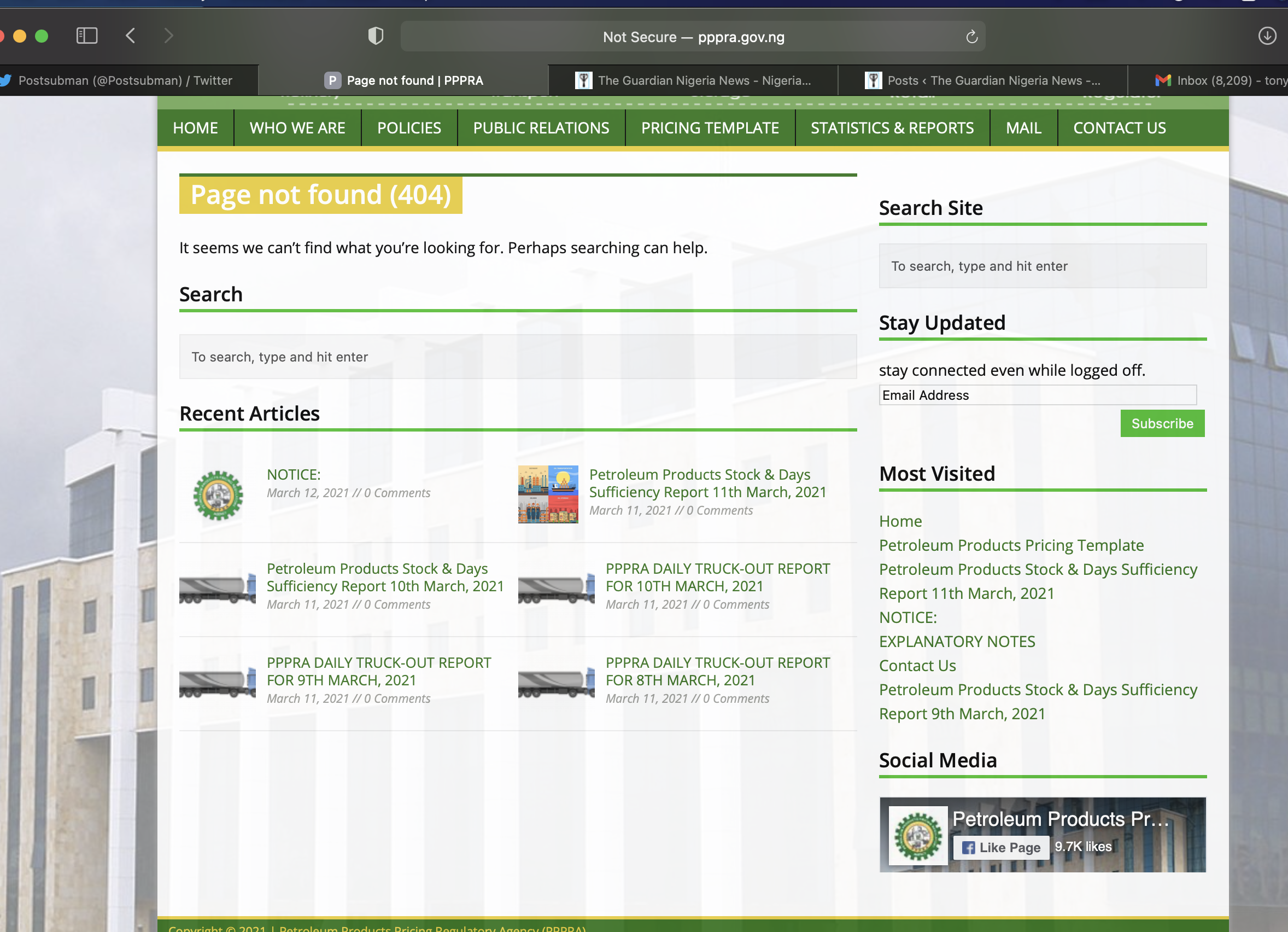Click the Subscribe button

[1162, 423]
